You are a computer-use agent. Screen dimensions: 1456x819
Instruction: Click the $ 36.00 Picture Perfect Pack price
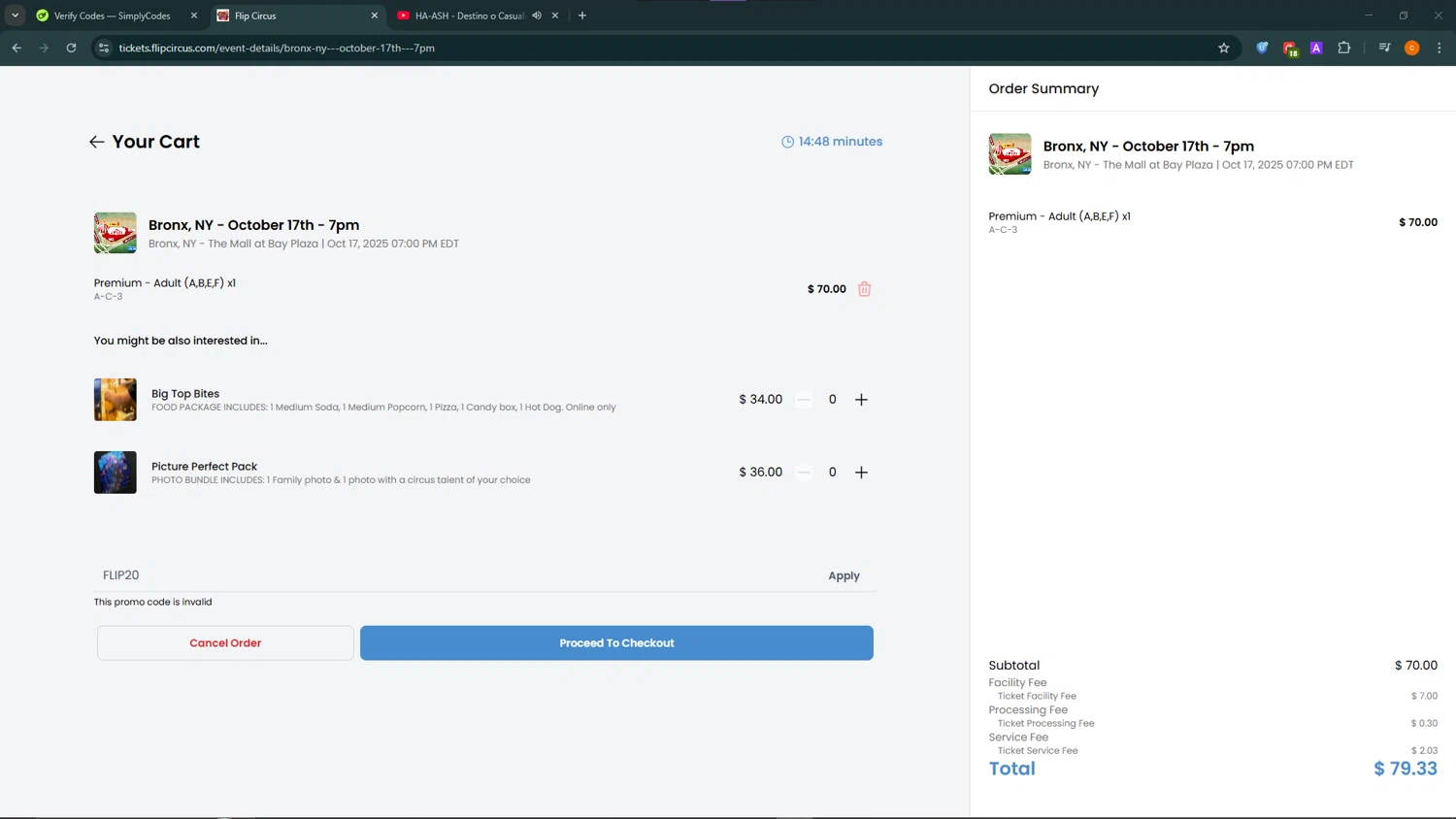pos(760,473)
